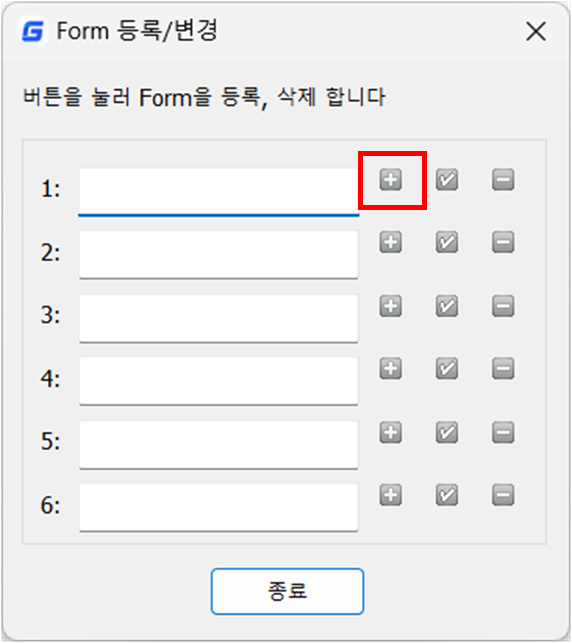Select the input field numbered 4
Viewport: 572px width, 643px height.
point(219,381)
